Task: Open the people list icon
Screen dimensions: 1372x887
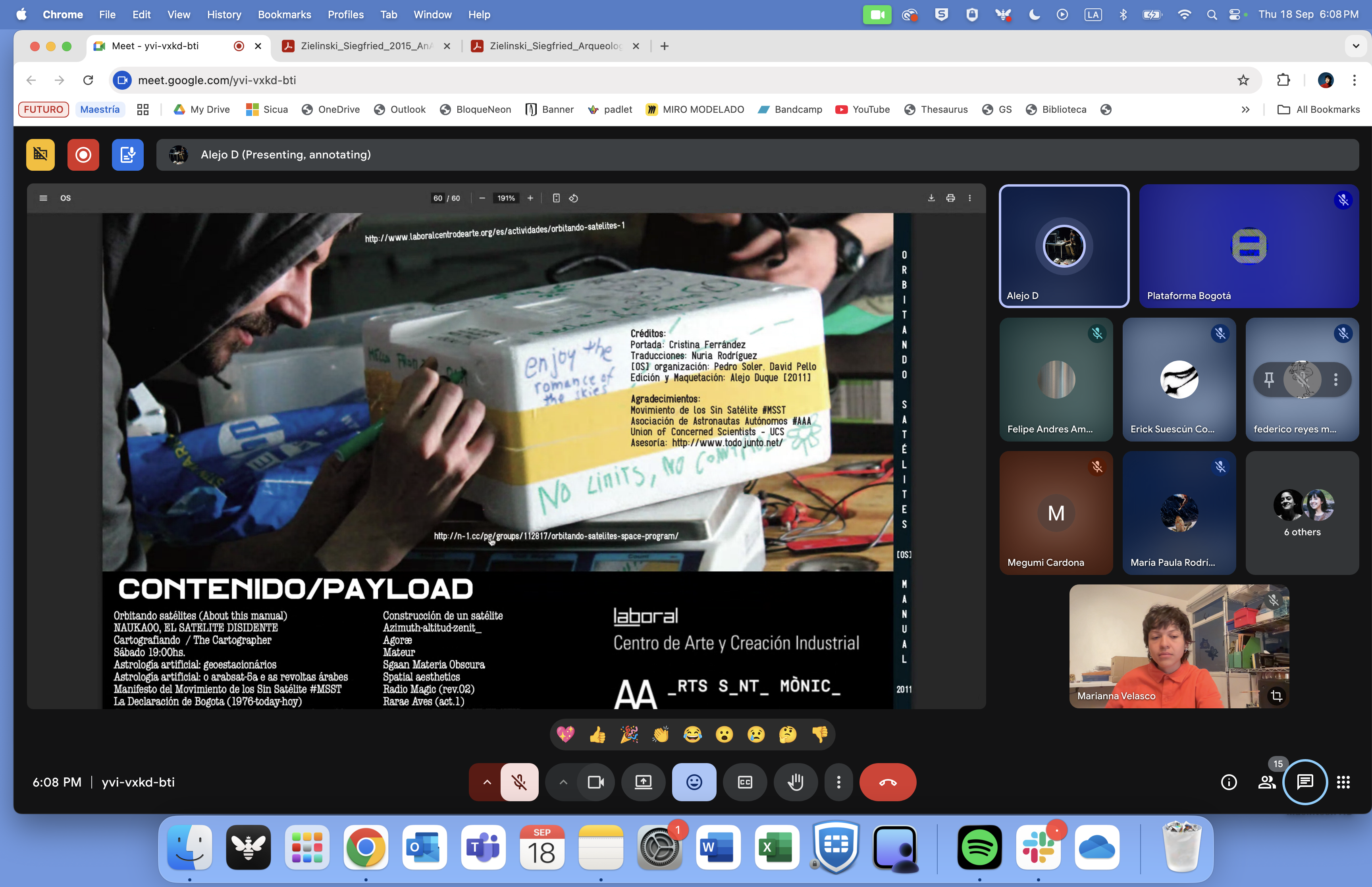Action: pyautogui.click(x=1267, y=782)
